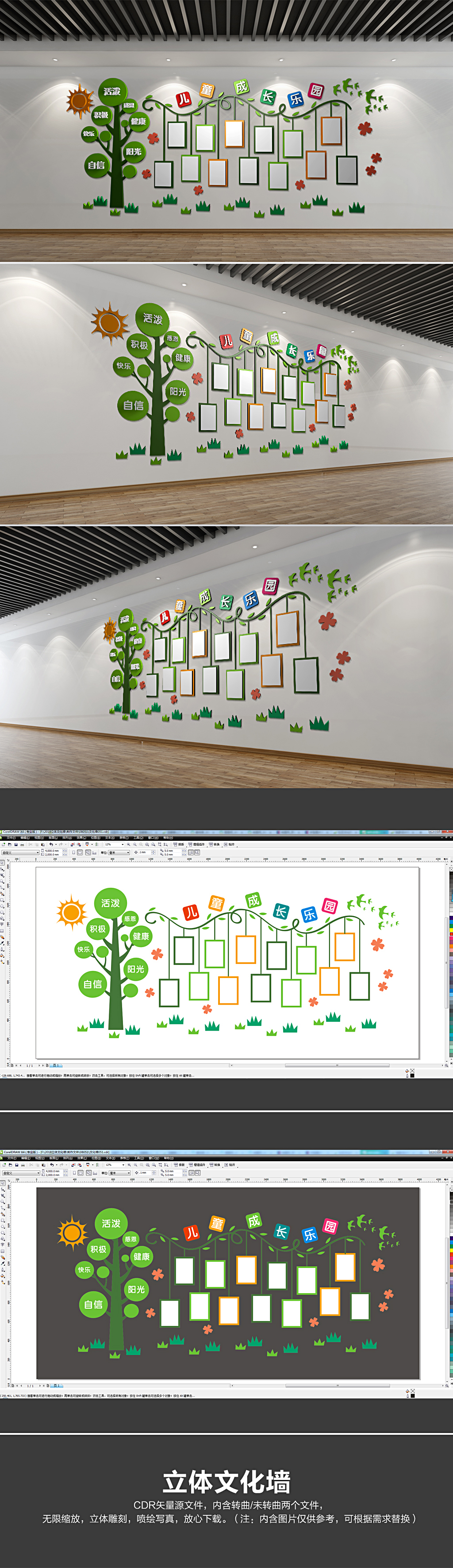Select the Fill tool in upper CorelDRAW toolbox

click(x=2, y=955)
